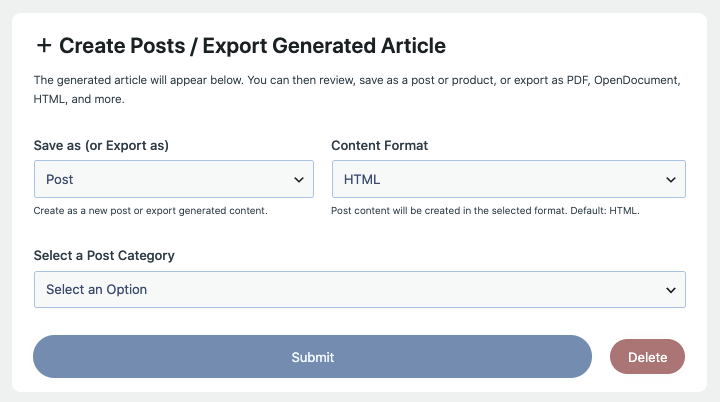
Task: Click the "Create Posts / Export Generated Article" heading
Action: (253, 45)
